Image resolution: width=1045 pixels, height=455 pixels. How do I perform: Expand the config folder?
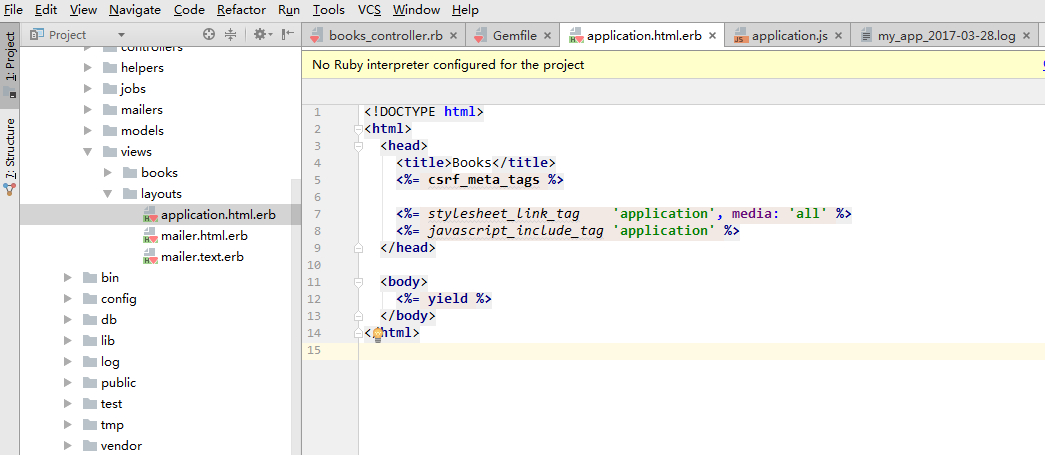tap(67, 299)
